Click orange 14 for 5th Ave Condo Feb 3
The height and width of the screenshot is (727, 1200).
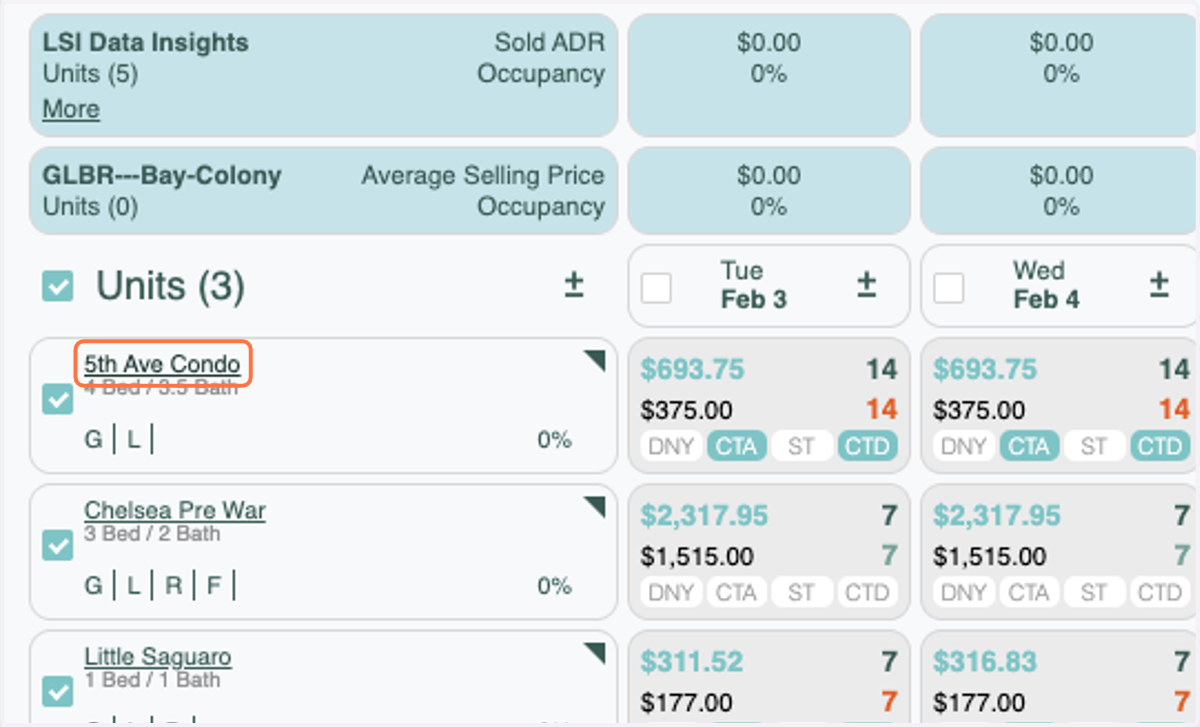(x=881, y=410)
